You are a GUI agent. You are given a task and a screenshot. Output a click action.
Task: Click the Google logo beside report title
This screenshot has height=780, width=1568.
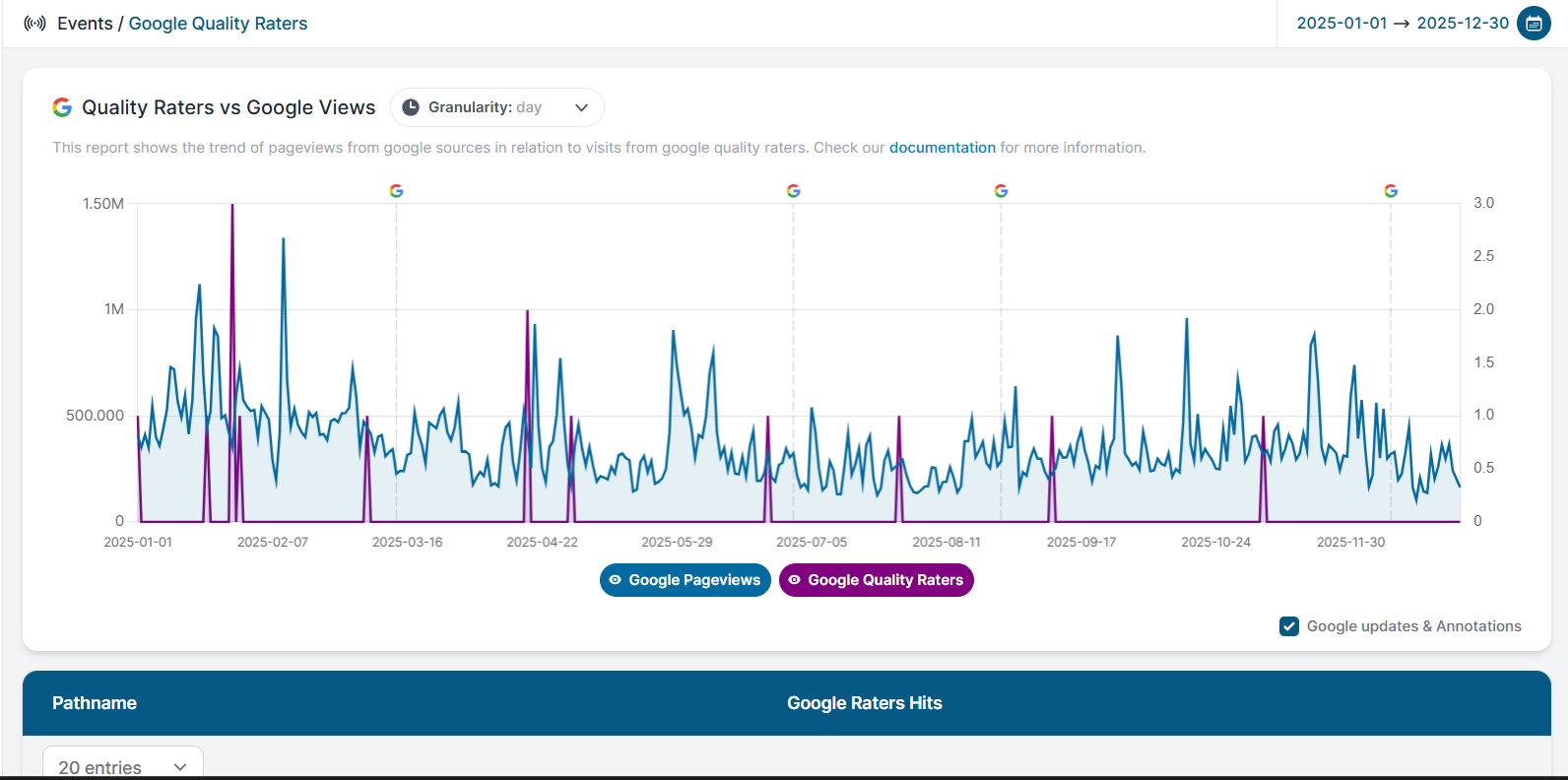(x=62, y=107)
